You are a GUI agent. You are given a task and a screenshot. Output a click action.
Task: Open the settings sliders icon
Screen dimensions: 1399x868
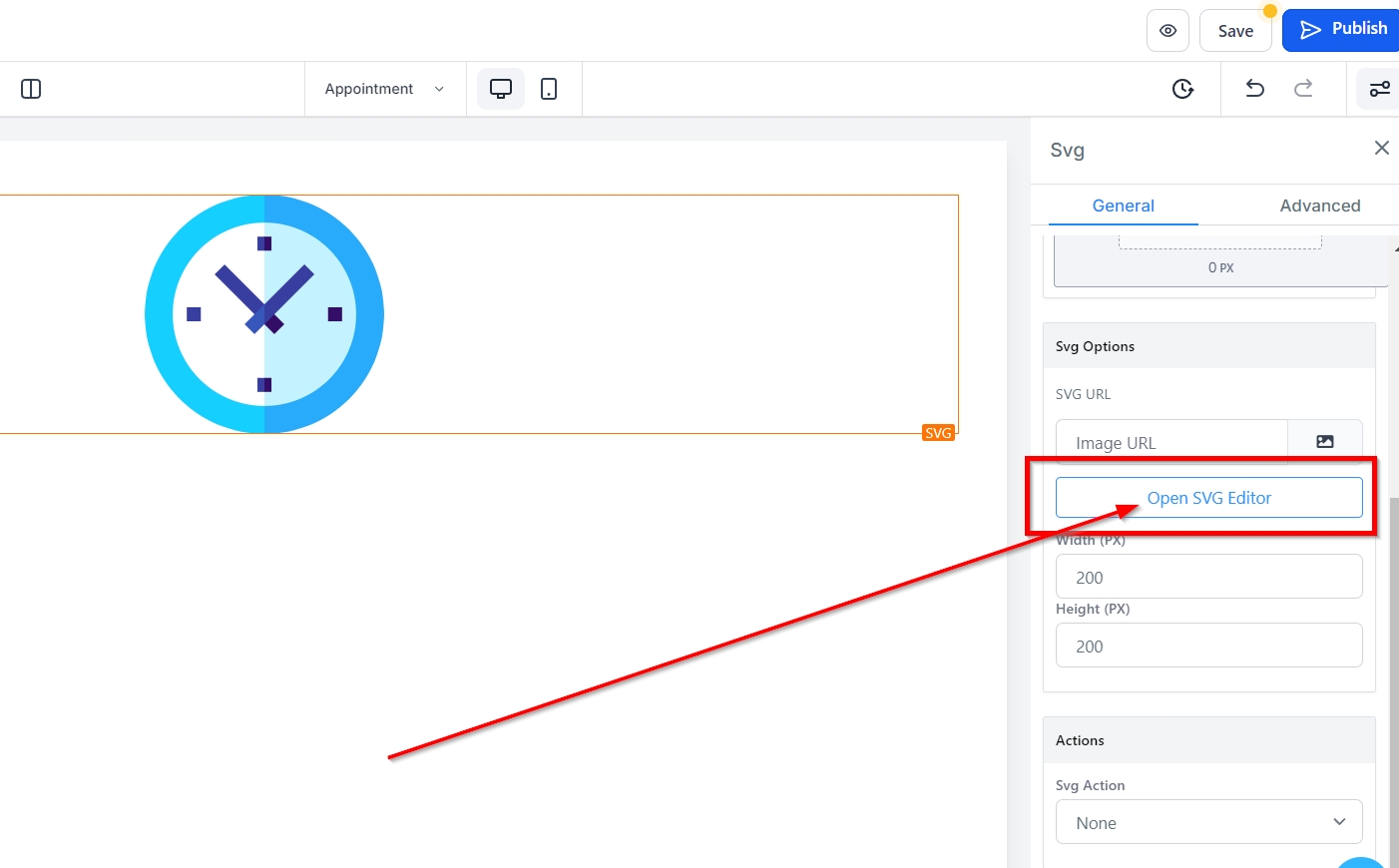(x=1379, y=89)
